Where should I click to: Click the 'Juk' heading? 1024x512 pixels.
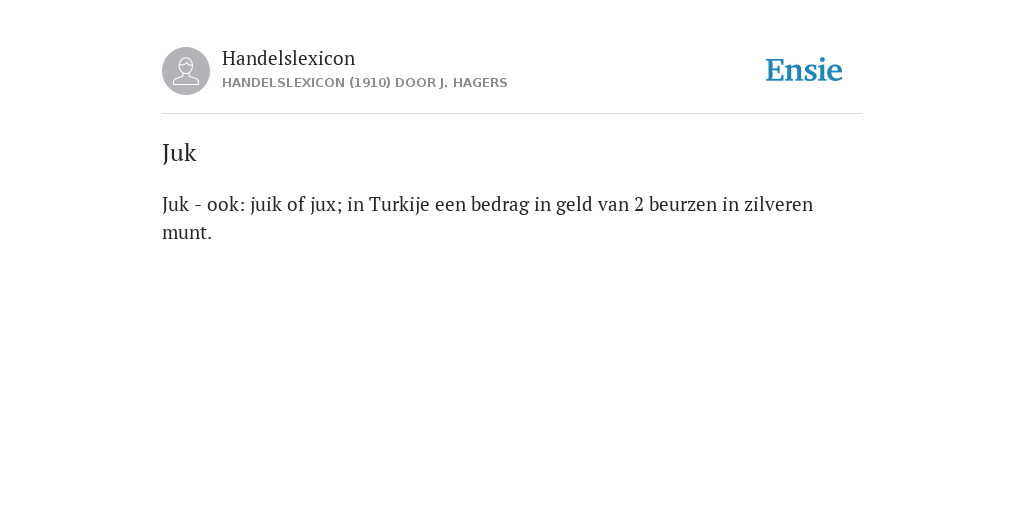pyautogui.click(x=179, y=153)
